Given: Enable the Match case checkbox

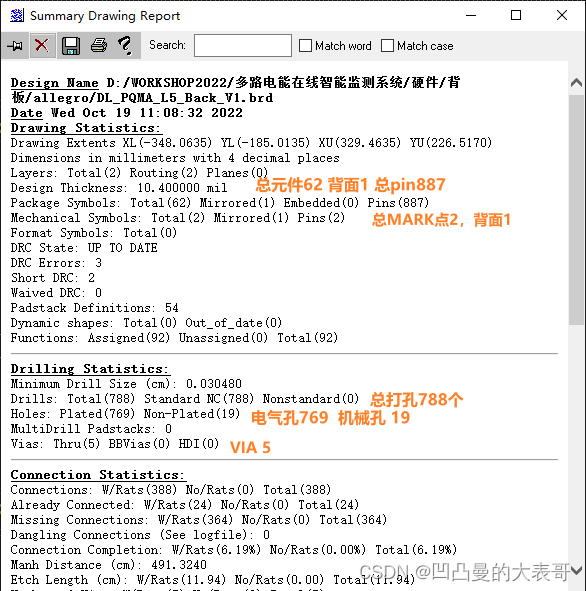Looking at the screenshot, I should point(387,46).
